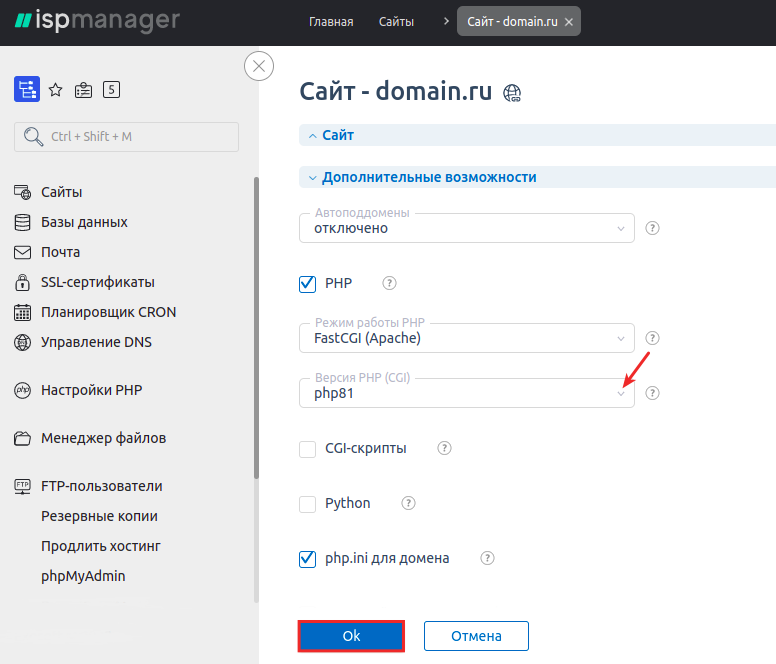Open the menu tree view icon
Image resolution: width=776 pixels, height=664 pixels.
click(x=27, y=89)
